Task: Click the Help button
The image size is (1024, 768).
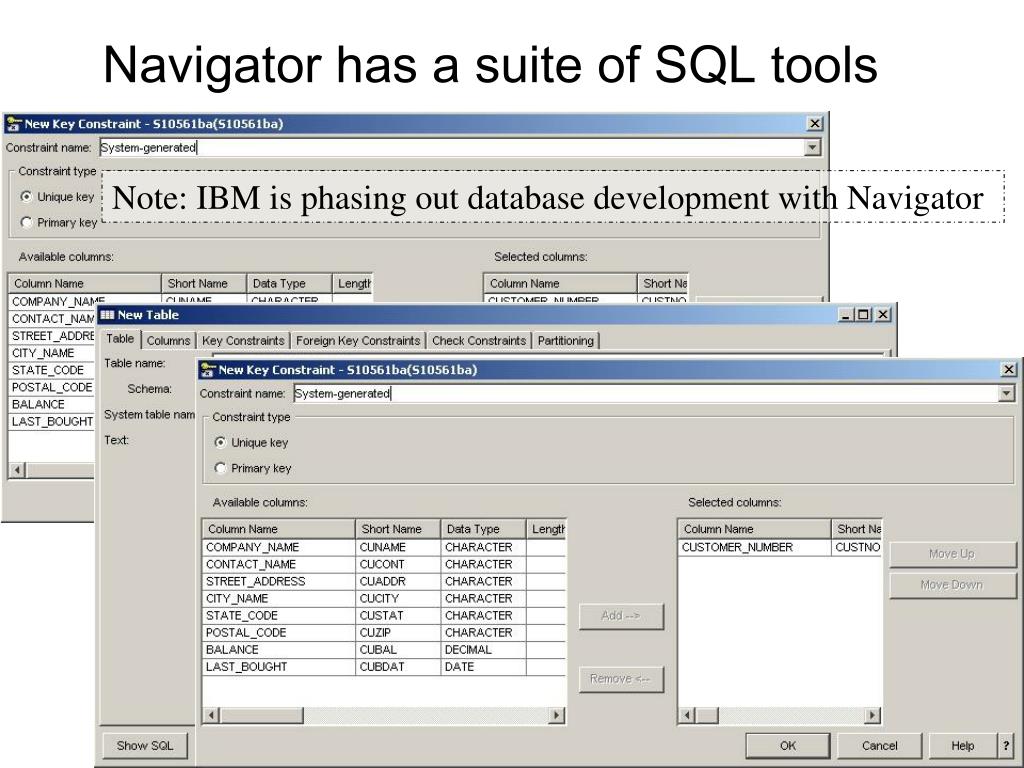Action: (x=963, y=745)
